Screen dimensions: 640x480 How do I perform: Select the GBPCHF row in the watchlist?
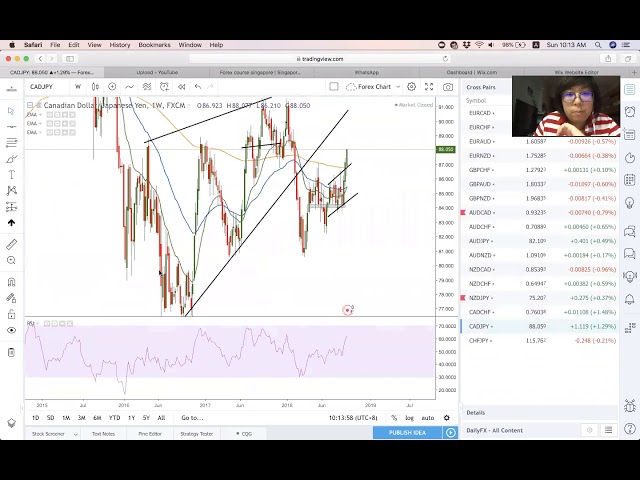pos(480,170)
